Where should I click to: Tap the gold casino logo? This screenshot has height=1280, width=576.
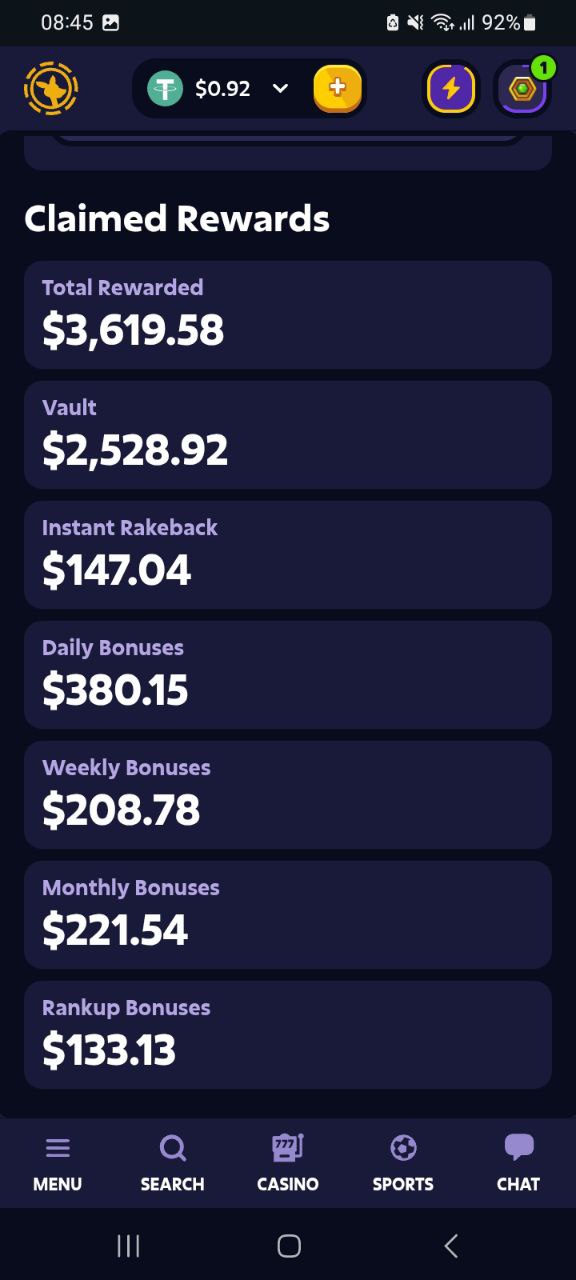(x=51, y=89)
